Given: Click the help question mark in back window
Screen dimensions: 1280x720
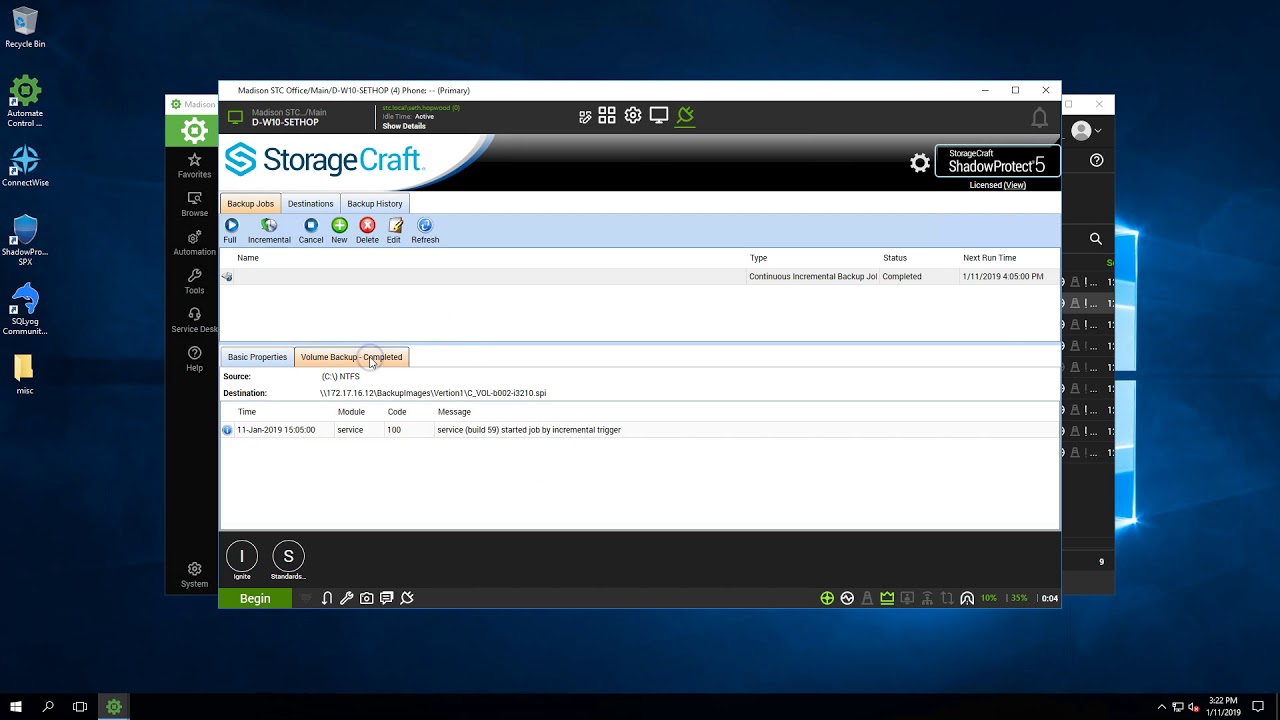Looking at the screenshot, I should [1097, 160].
